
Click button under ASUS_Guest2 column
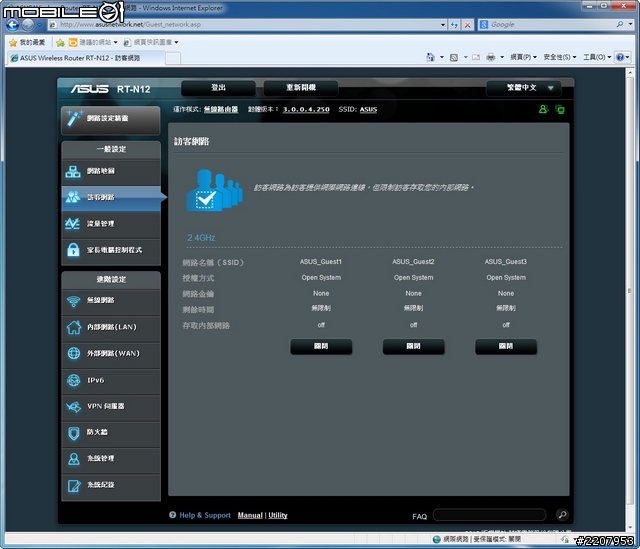[413, 347]
